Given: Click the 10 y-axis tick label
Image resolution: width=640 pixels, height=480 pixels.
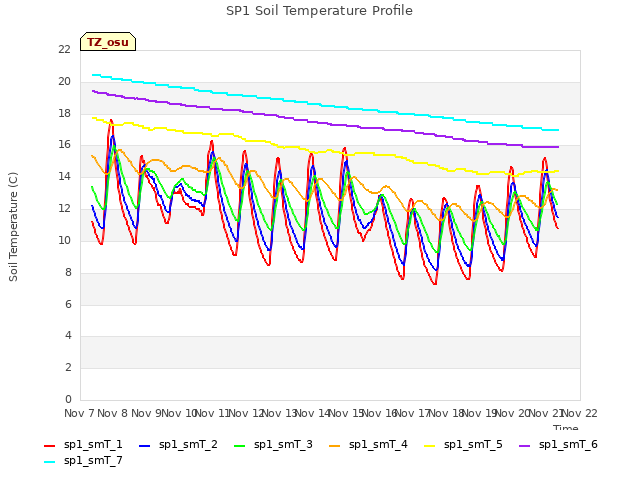Looking at the screenshot, I should [64, 240].
